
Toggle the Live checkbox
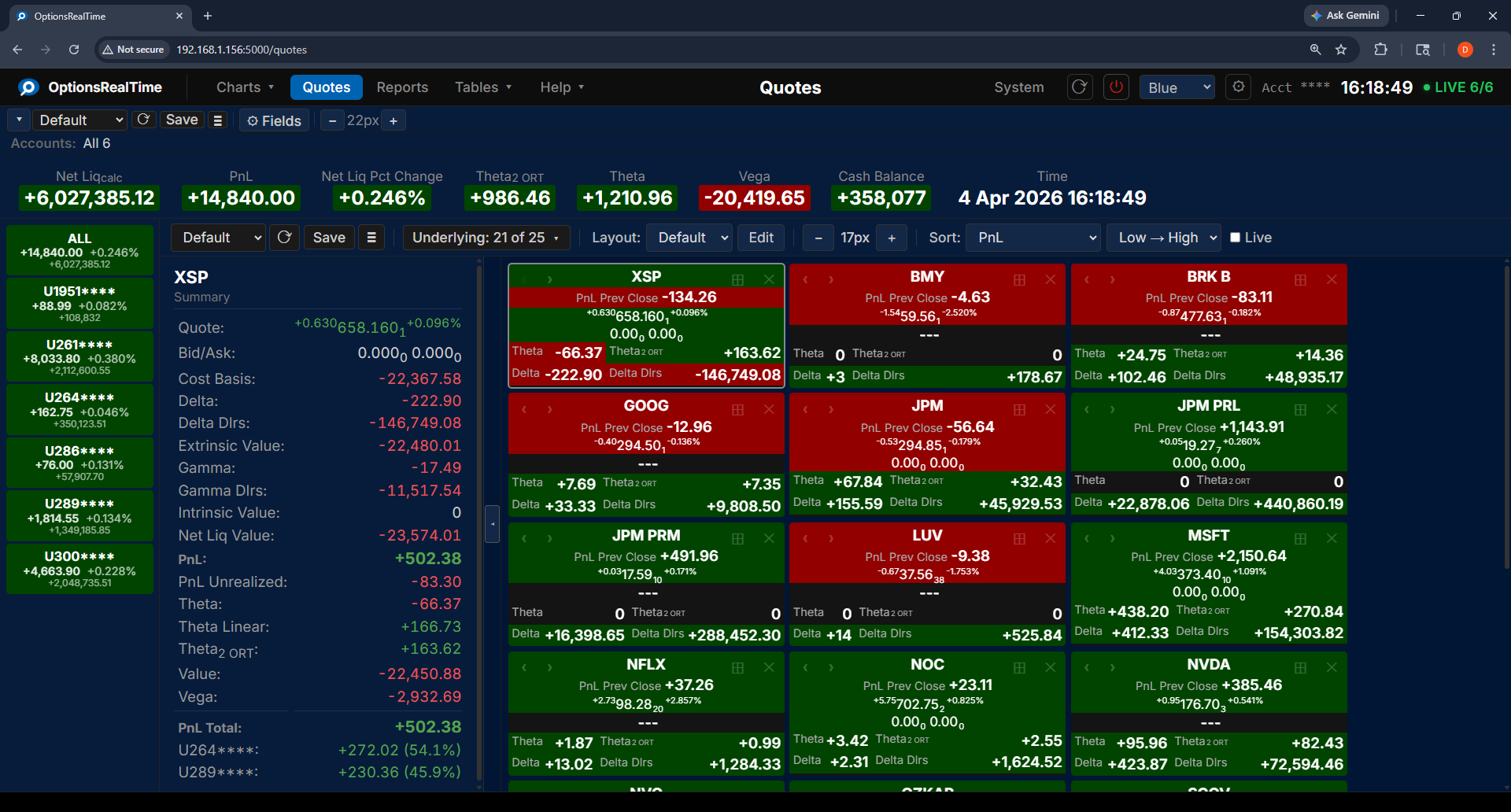tap(1236, 238)
